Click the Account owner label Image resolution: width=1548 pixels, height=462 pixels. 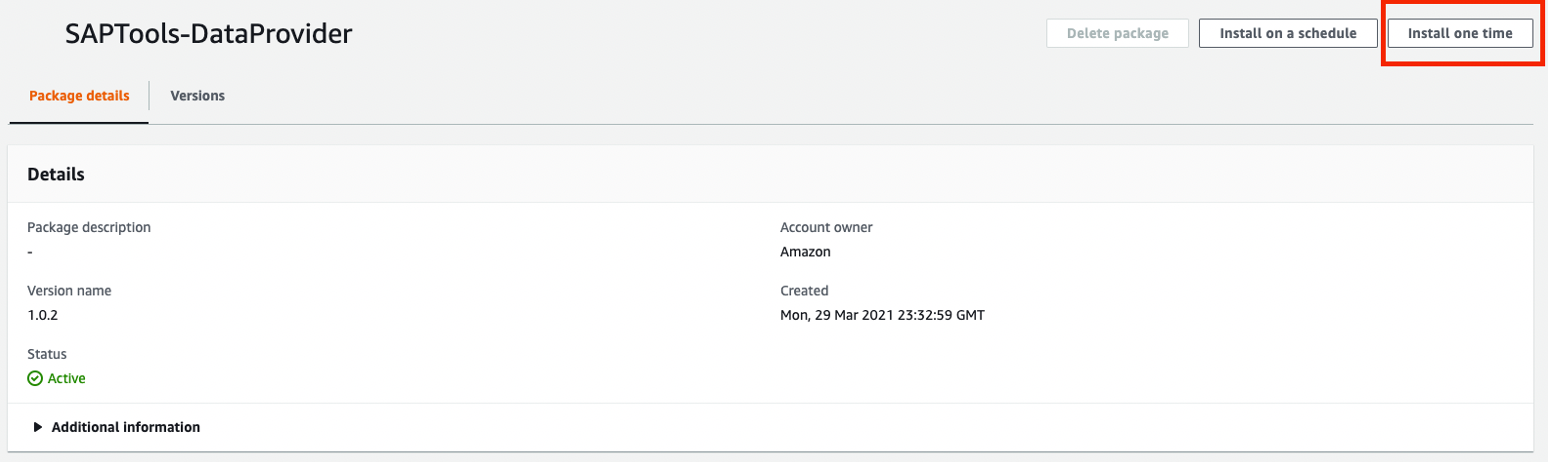click(x=826, y=227)
